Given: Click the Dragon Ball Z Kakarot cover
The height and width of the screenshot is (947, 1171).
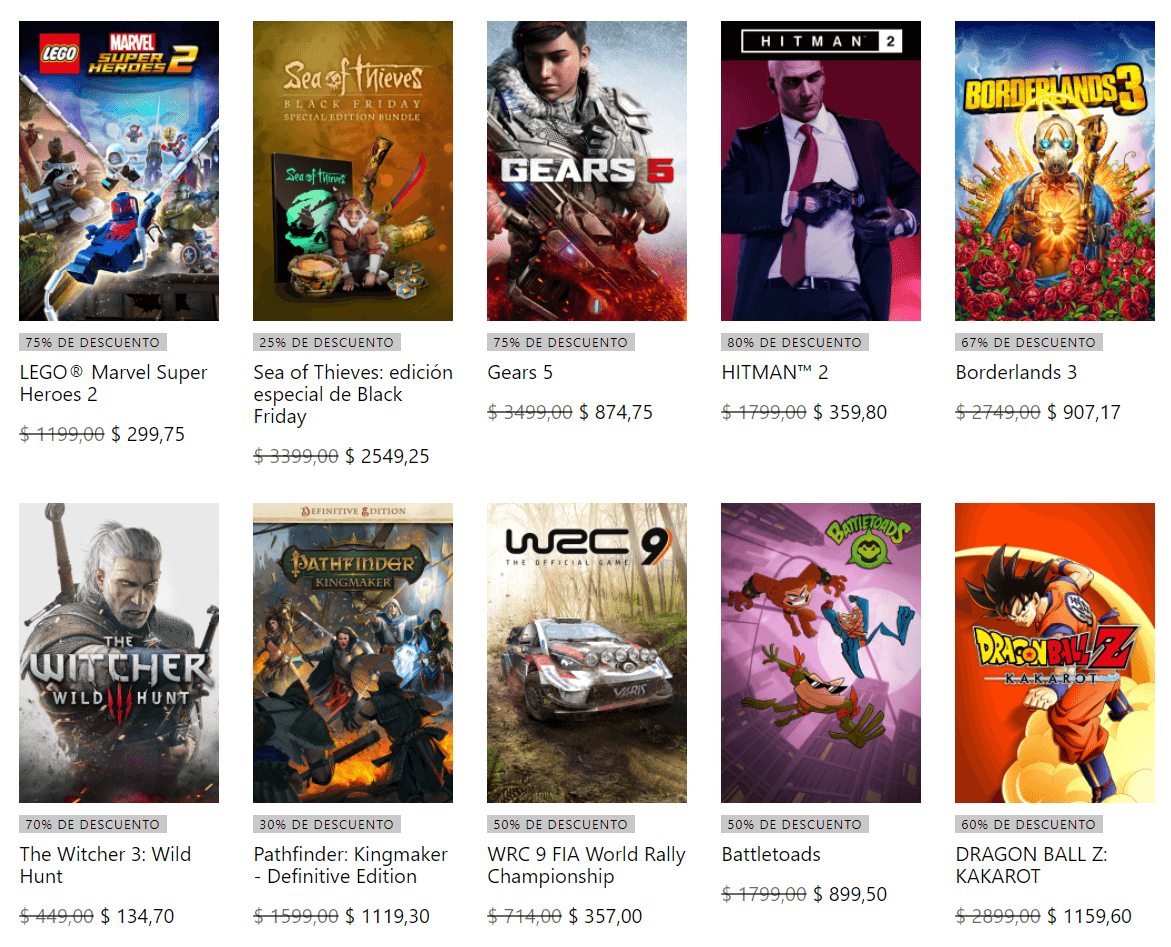Looking at the screenshot, I should pyautogui.click(x=1054, y=653).
